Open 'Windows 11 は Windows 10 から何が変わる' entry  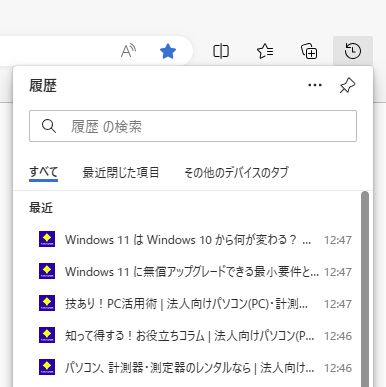click(x=195, y=240)
